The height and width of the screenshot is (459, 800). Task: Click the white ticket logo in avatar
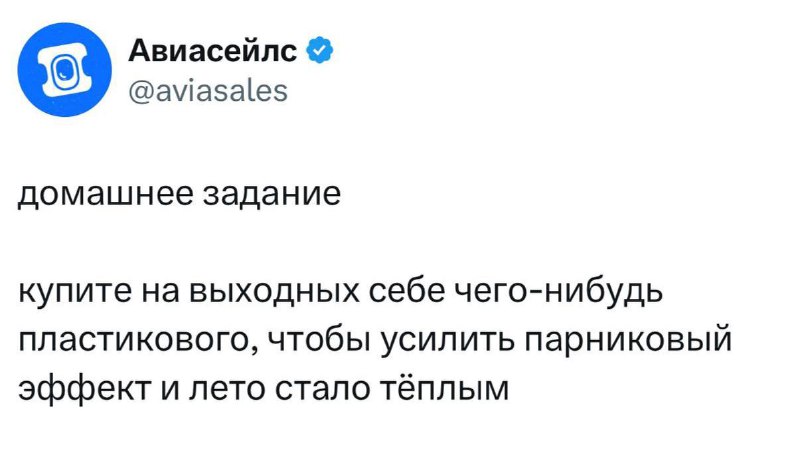click(x=64, y=70)
